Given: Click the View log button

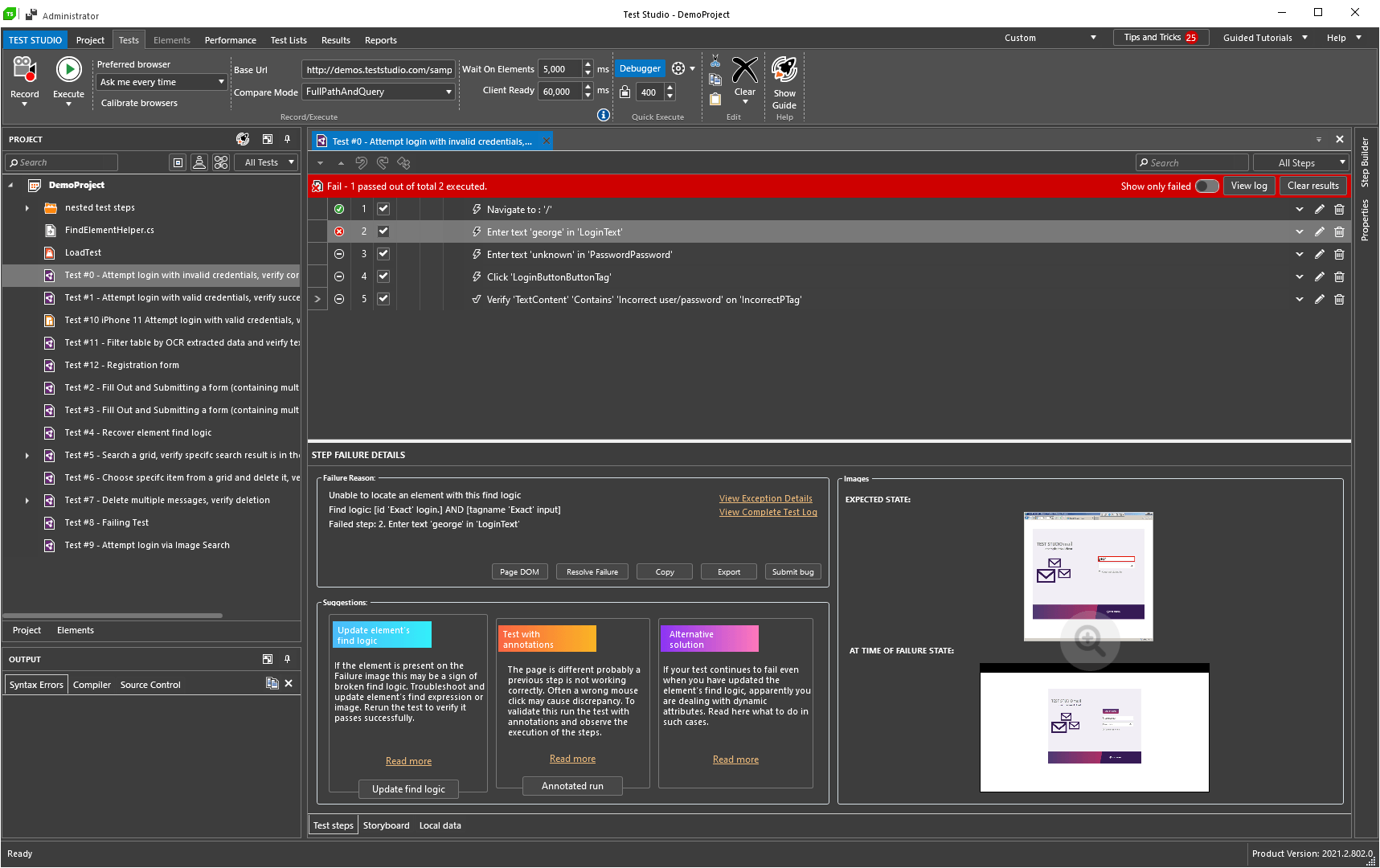Looking at the screenshot, I should [1249, 186].
